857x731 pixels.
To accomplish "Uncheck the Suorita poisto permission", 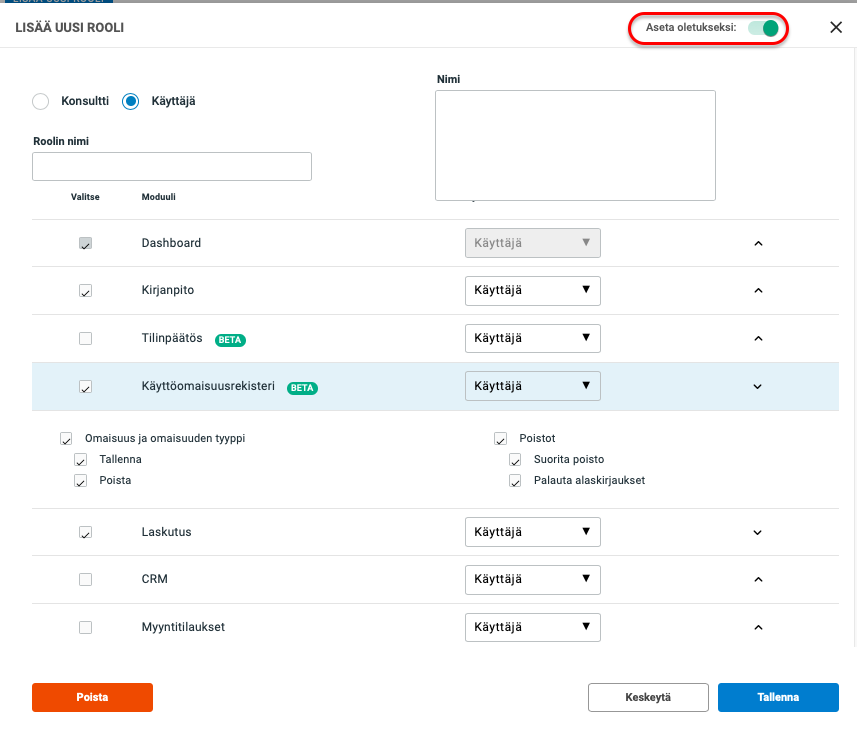I will tap(515, 460).
